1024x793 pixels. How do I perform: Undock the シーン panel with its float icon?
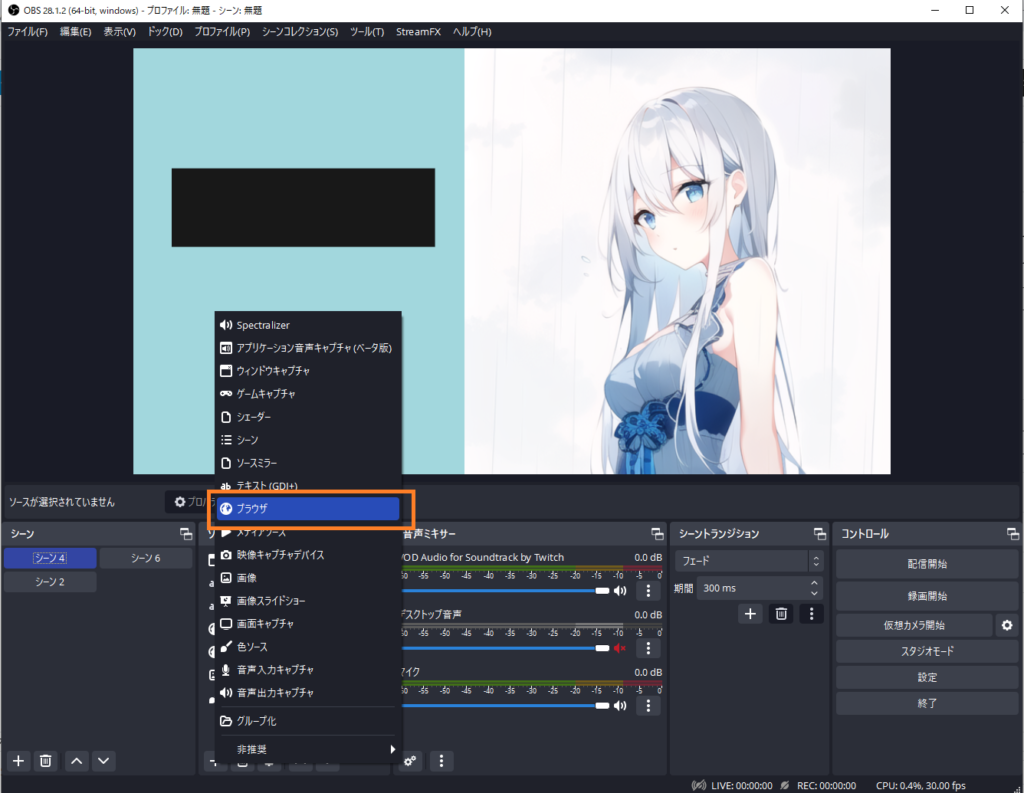(186, 534)
